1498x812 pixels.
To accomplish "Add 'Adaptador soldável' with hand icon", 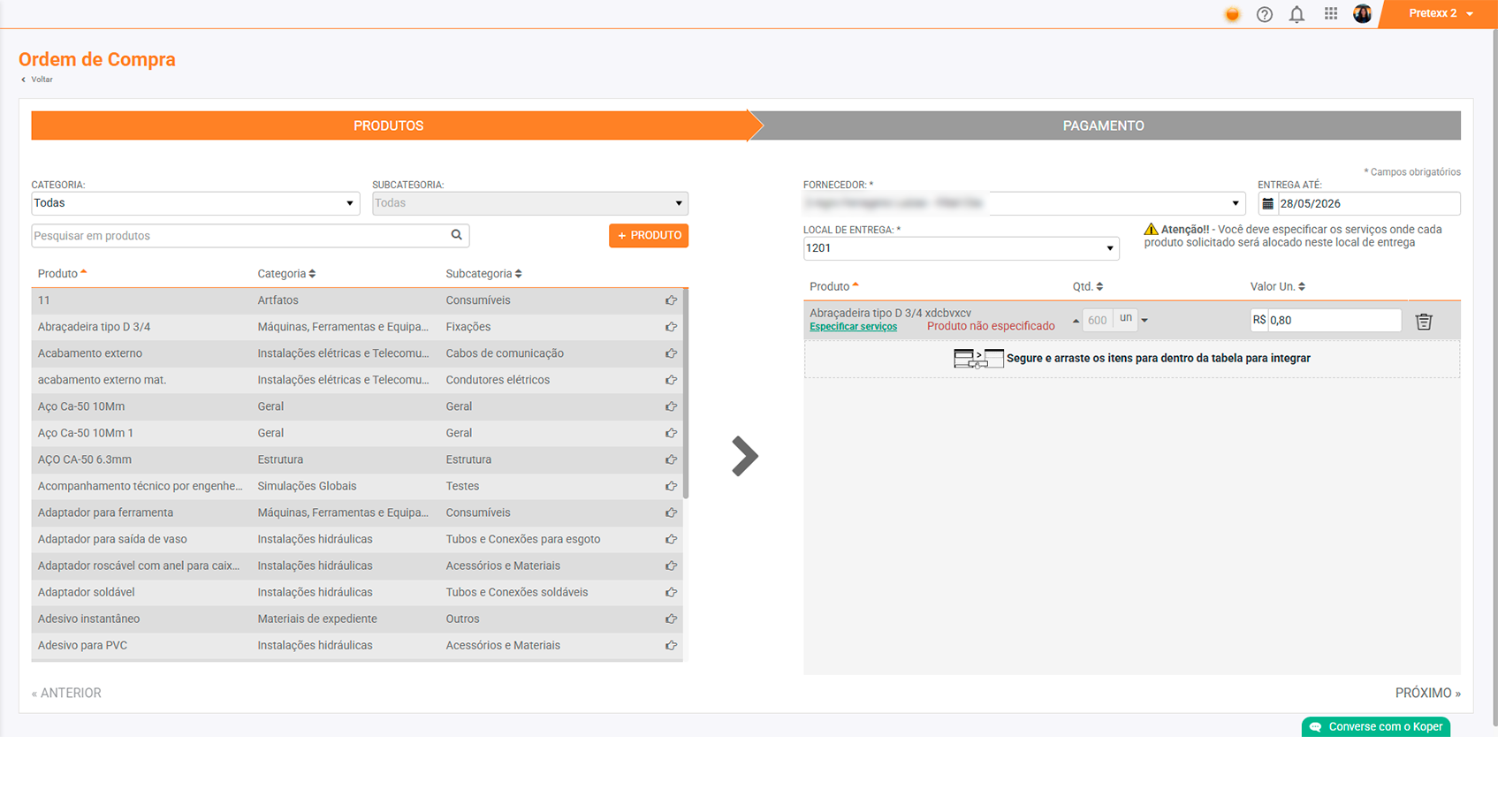I will point(672,592).
